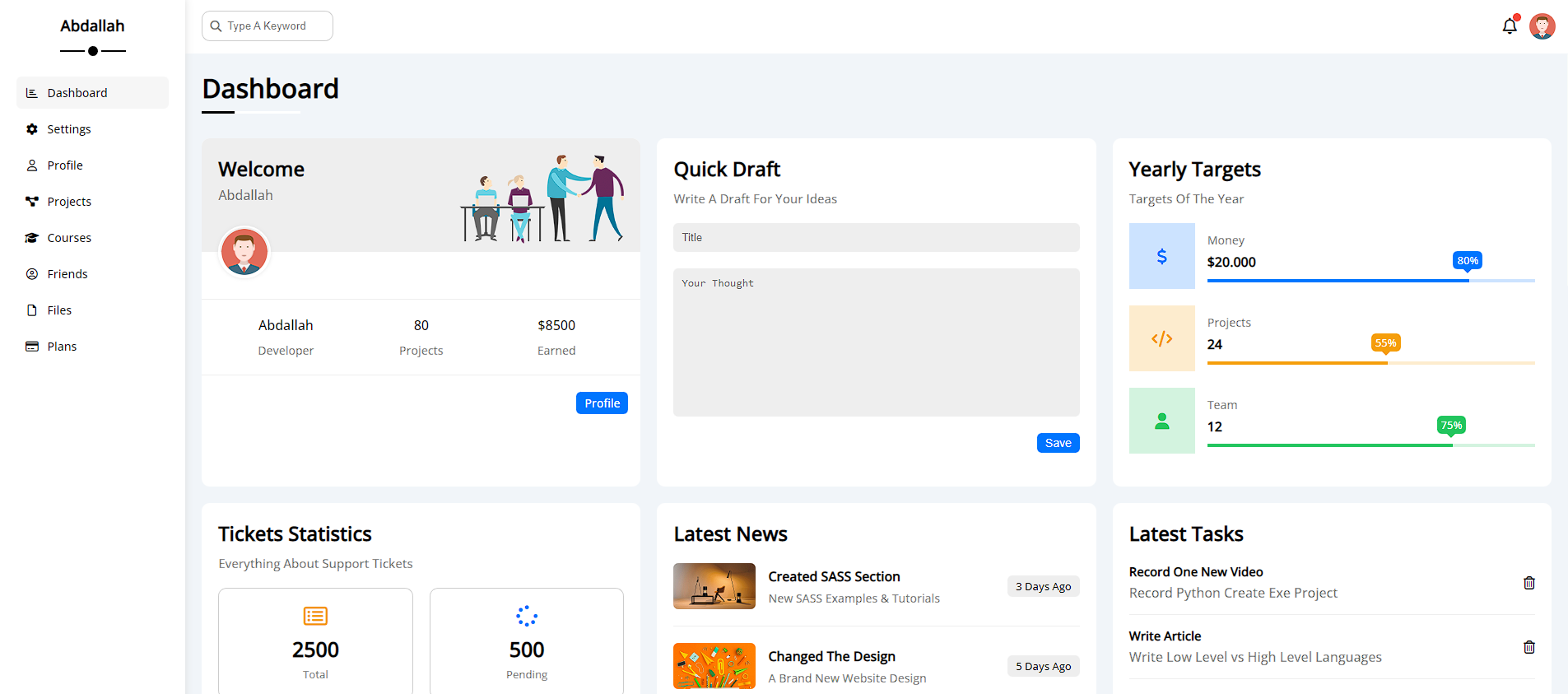Click the Total tickets list icon
The width and height of the screenshot is (1568, 694).
315,616
